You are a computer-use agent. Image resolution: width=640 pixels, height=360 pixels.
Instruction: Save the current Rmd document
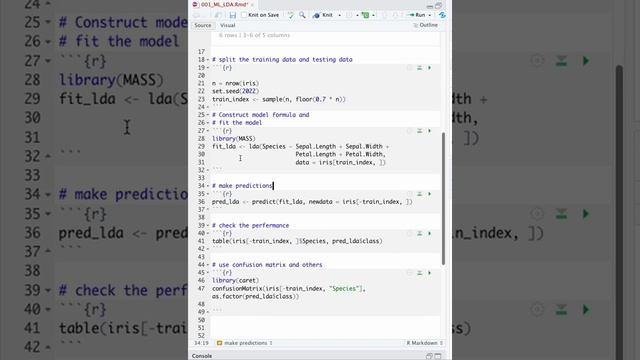[233, 16]
